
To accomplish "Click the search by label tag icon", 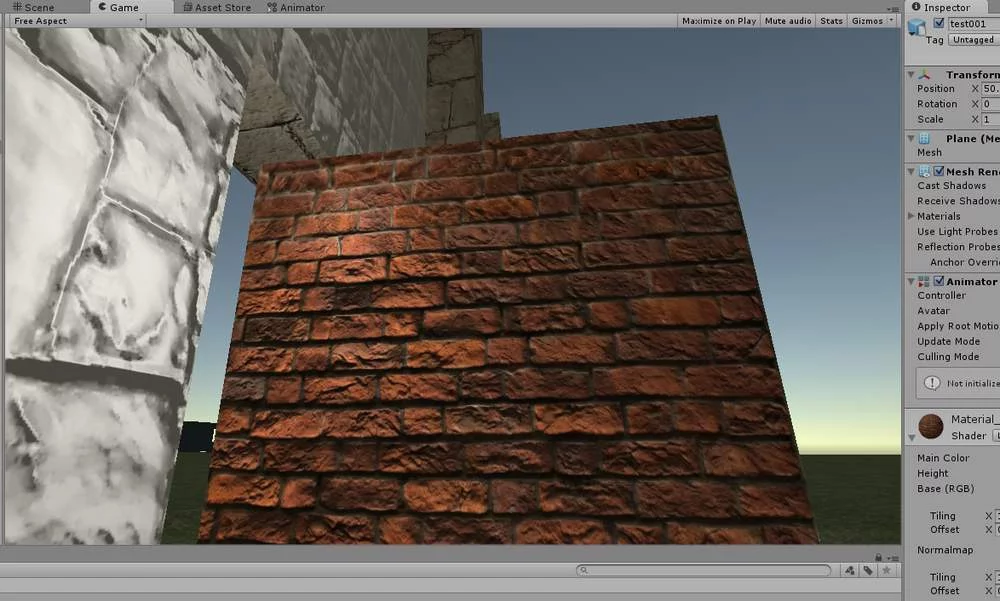I will click(868, 571).
